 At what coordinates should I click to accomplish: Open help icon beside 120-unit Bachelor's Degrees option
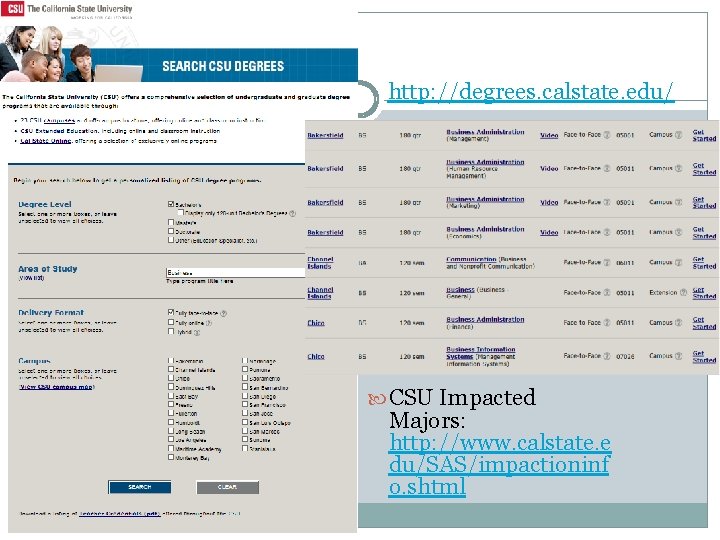[x=292, y=214]
